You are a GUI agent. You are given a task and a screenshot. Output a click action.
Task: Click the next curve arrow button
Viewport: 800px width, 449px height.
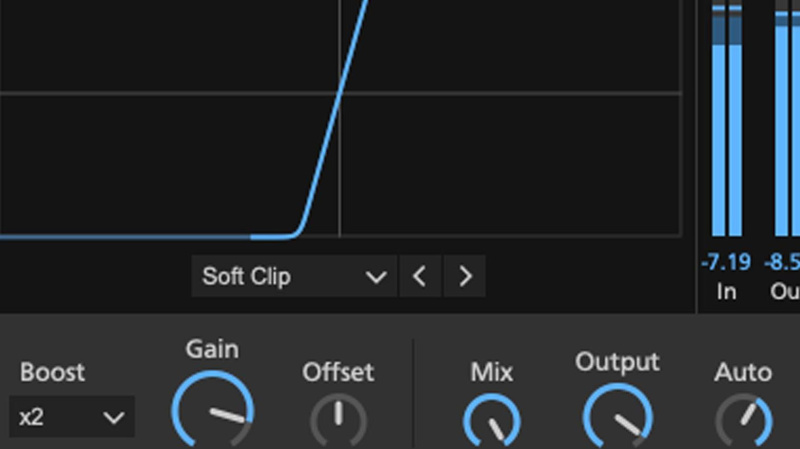(464, 276)
